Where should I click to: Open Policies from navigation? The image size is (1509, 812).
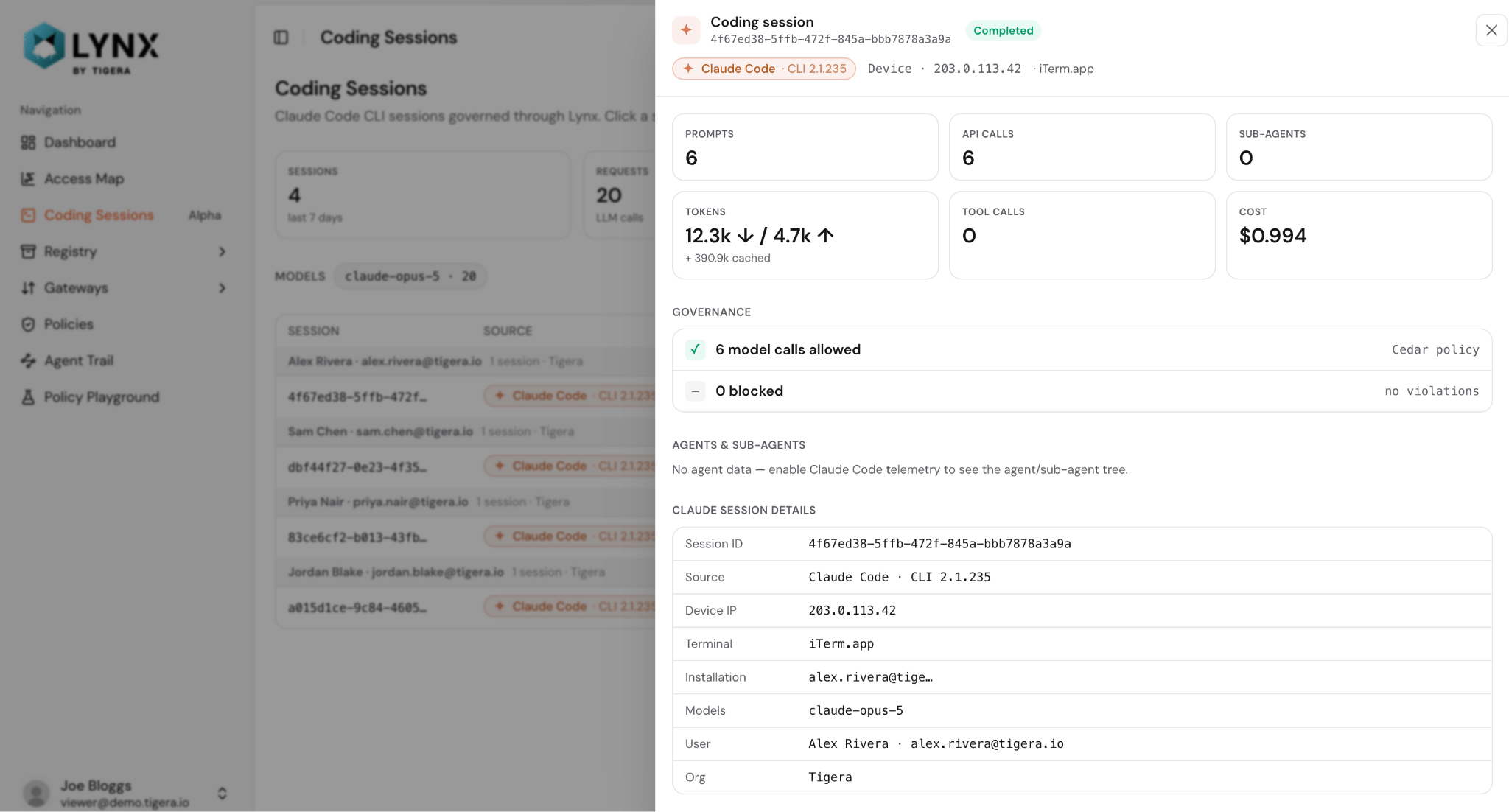pos(69,324)
